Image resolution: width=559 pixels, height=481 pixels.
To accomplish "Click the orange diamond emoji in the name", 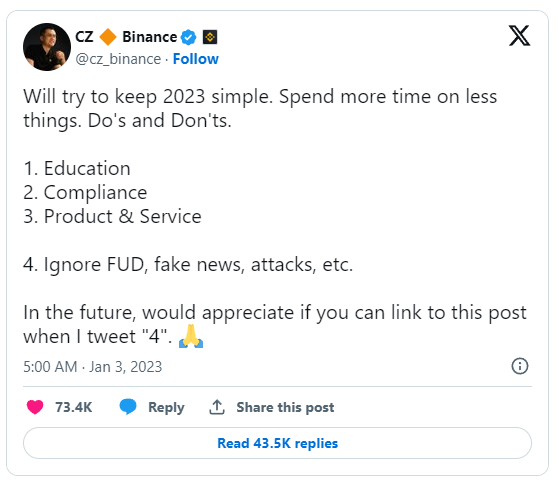I will 108,37.
